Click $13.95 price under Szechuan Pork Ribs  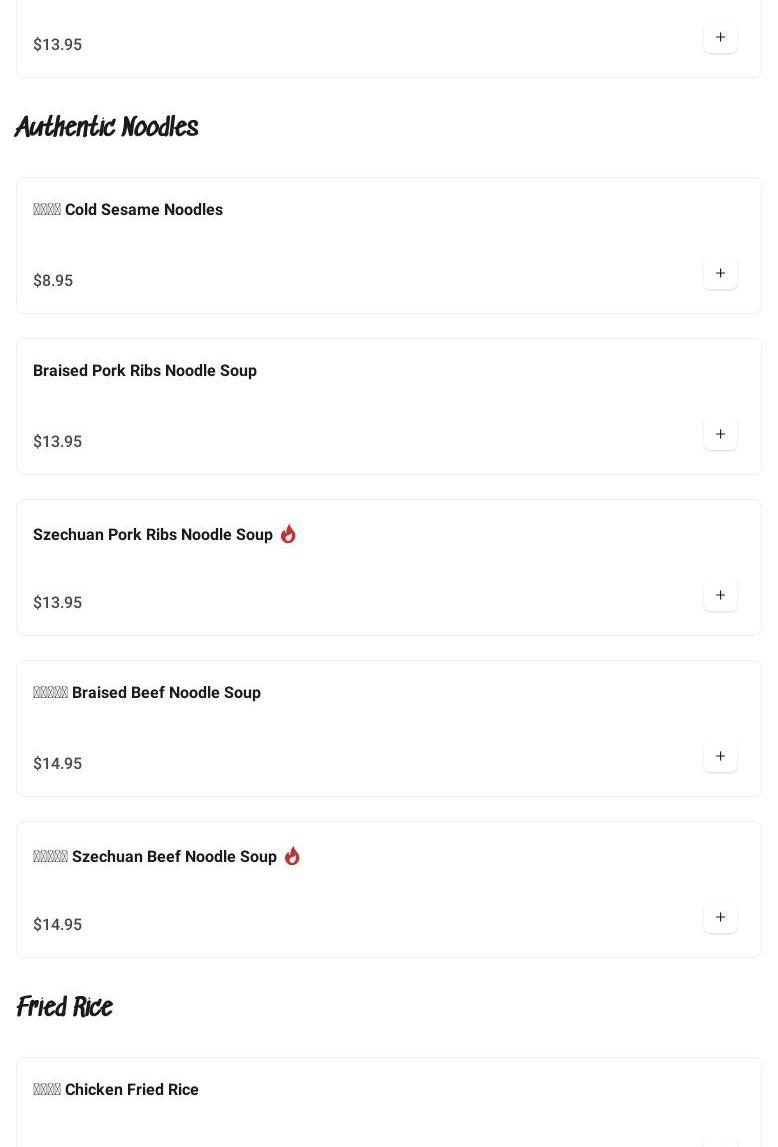[58, 603]
